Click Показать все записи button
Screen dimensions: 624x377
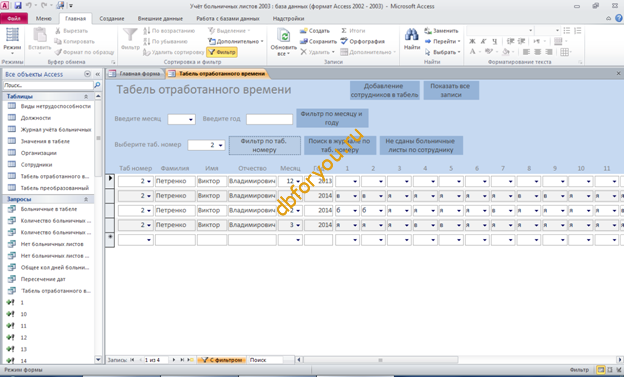(450, 90)
